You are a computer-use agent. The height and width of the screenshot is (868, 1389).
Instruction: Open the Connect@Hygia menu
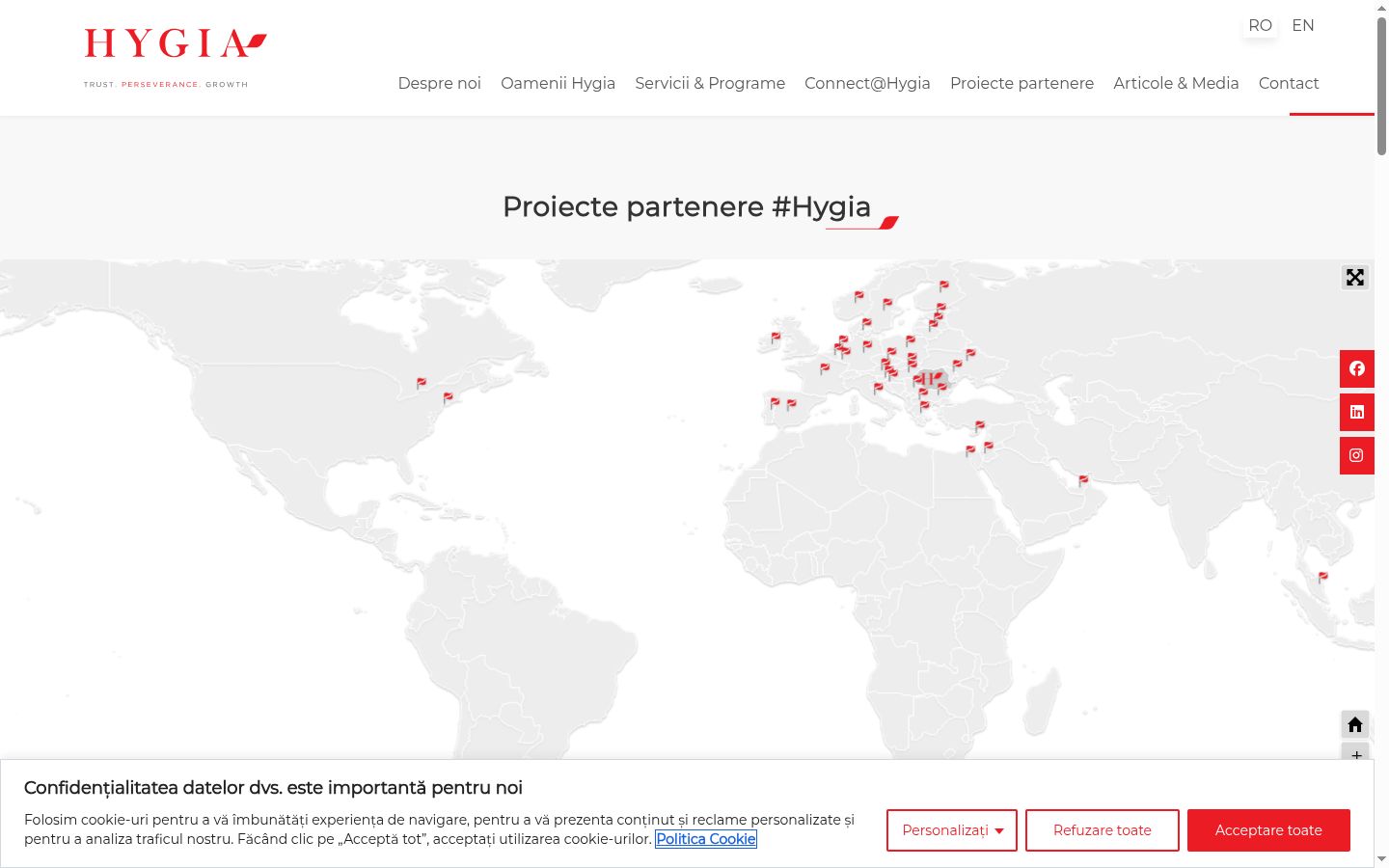coord(867,83)
